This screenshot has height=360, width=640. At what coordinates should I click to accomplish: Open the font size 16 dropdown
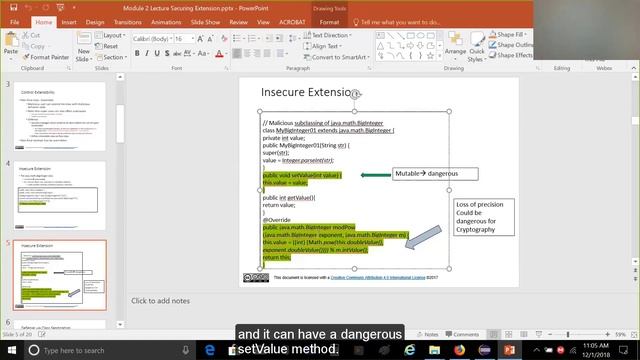193,39
